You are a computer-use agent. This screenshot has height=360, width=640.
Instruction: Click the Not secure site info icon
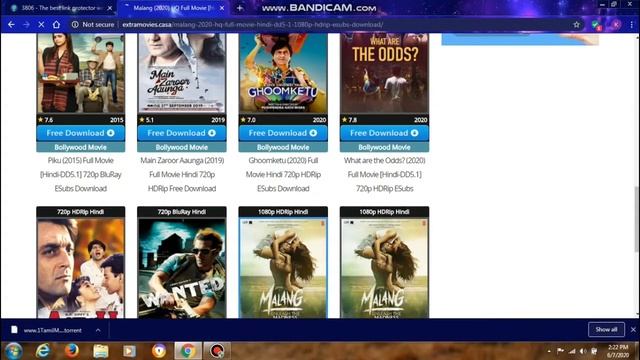pos(75,24)
